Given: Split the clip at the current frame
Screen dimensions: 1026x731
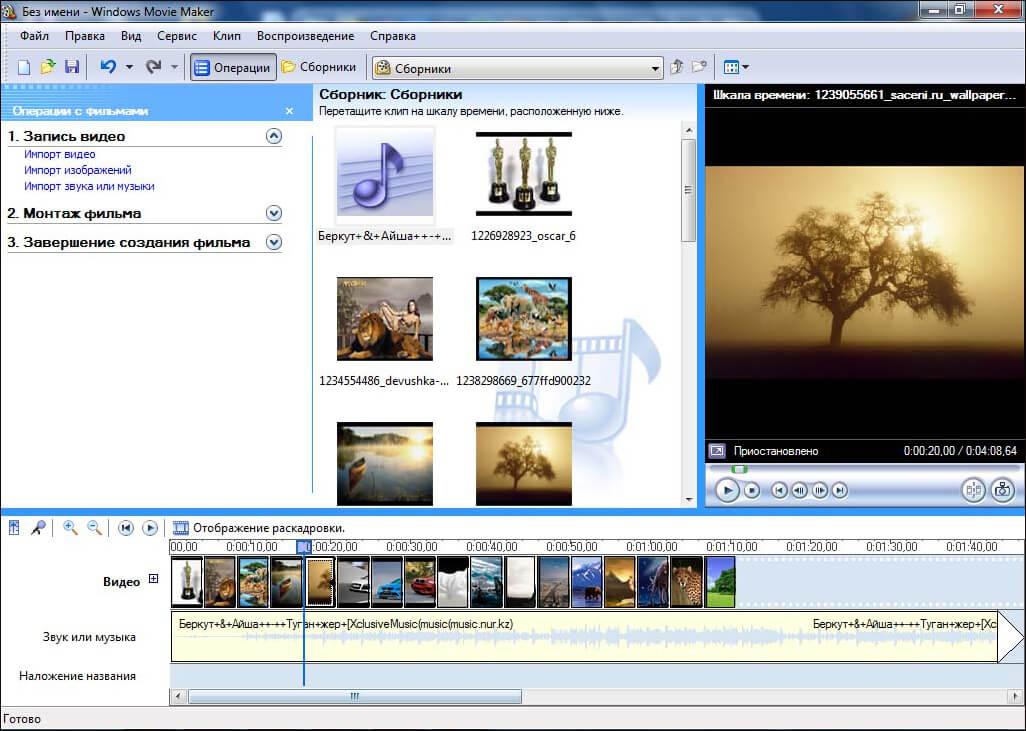Looking at the screenshot, I should 974,490.
